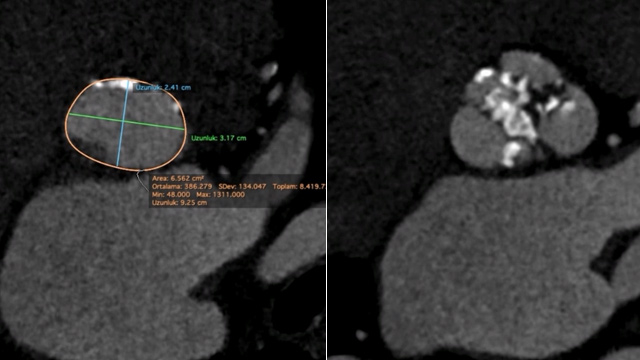The width and height of the screenshot is (640, 360).
Task: Click the 'SDev: 134.047' value
Action: click(242, 187)
